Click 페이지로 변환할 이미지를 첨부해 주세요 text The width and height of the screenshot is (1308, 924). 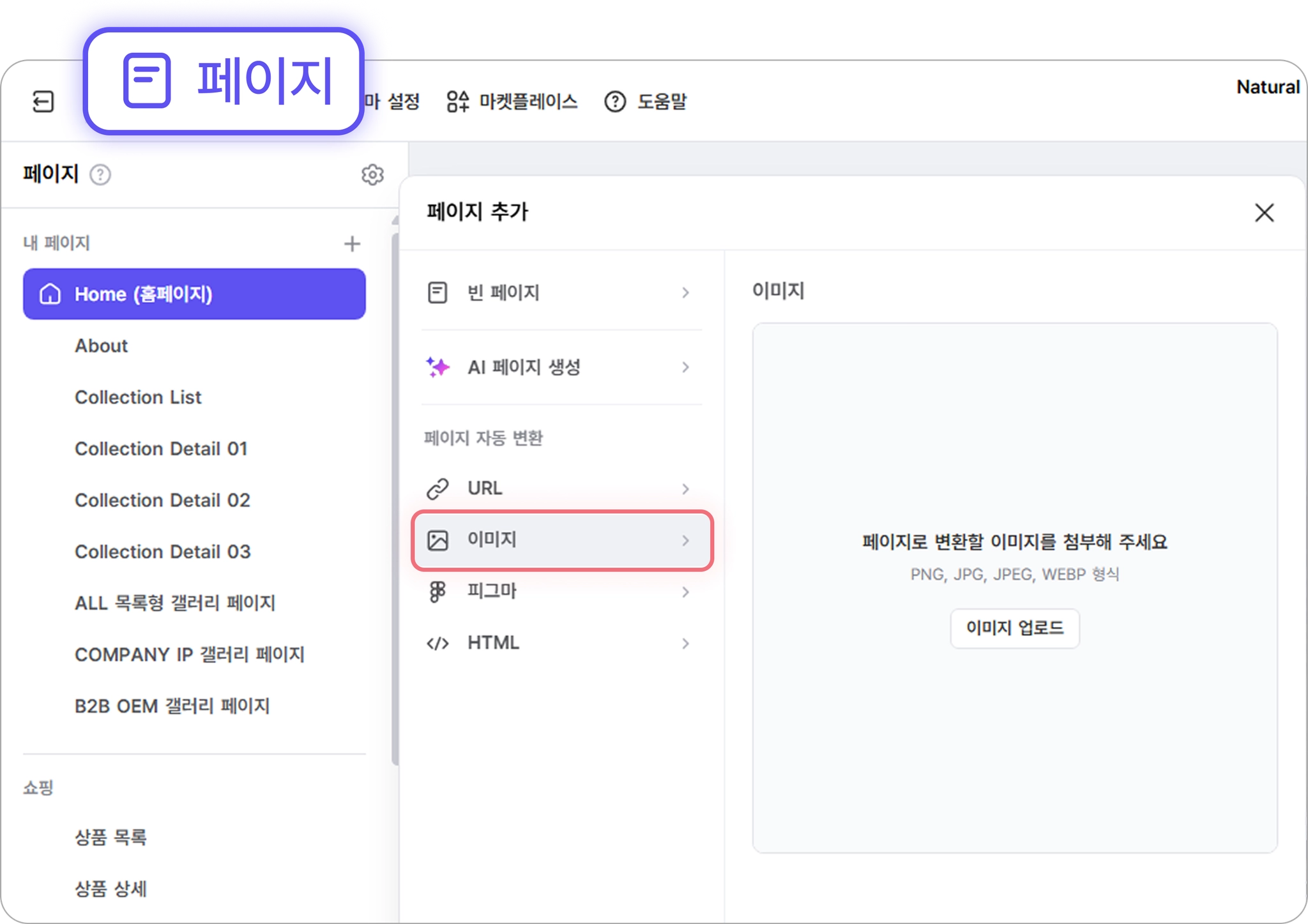[1015, 542]
